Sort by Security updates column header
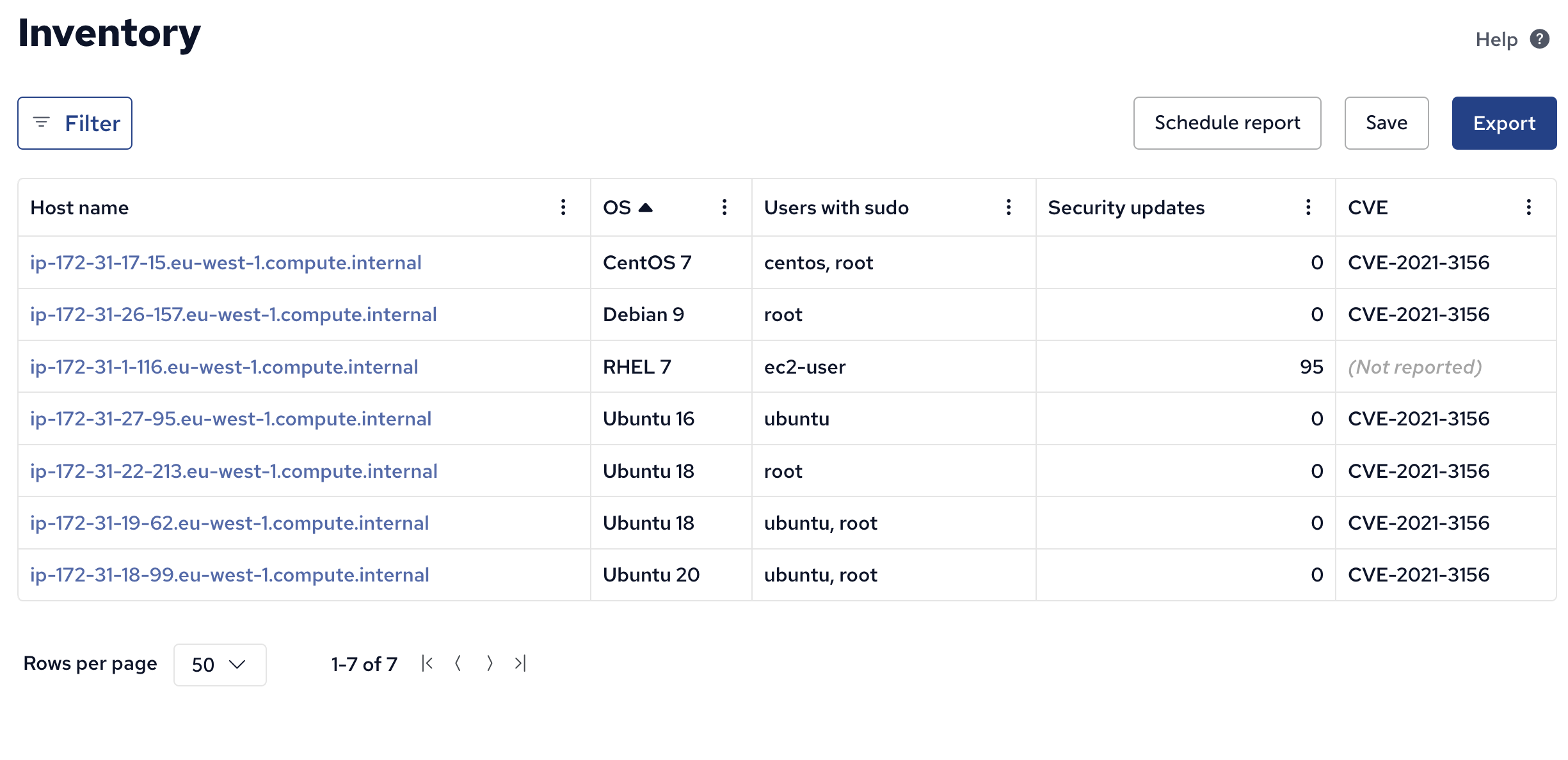 pyautogui.click(x=1126, y=207)
